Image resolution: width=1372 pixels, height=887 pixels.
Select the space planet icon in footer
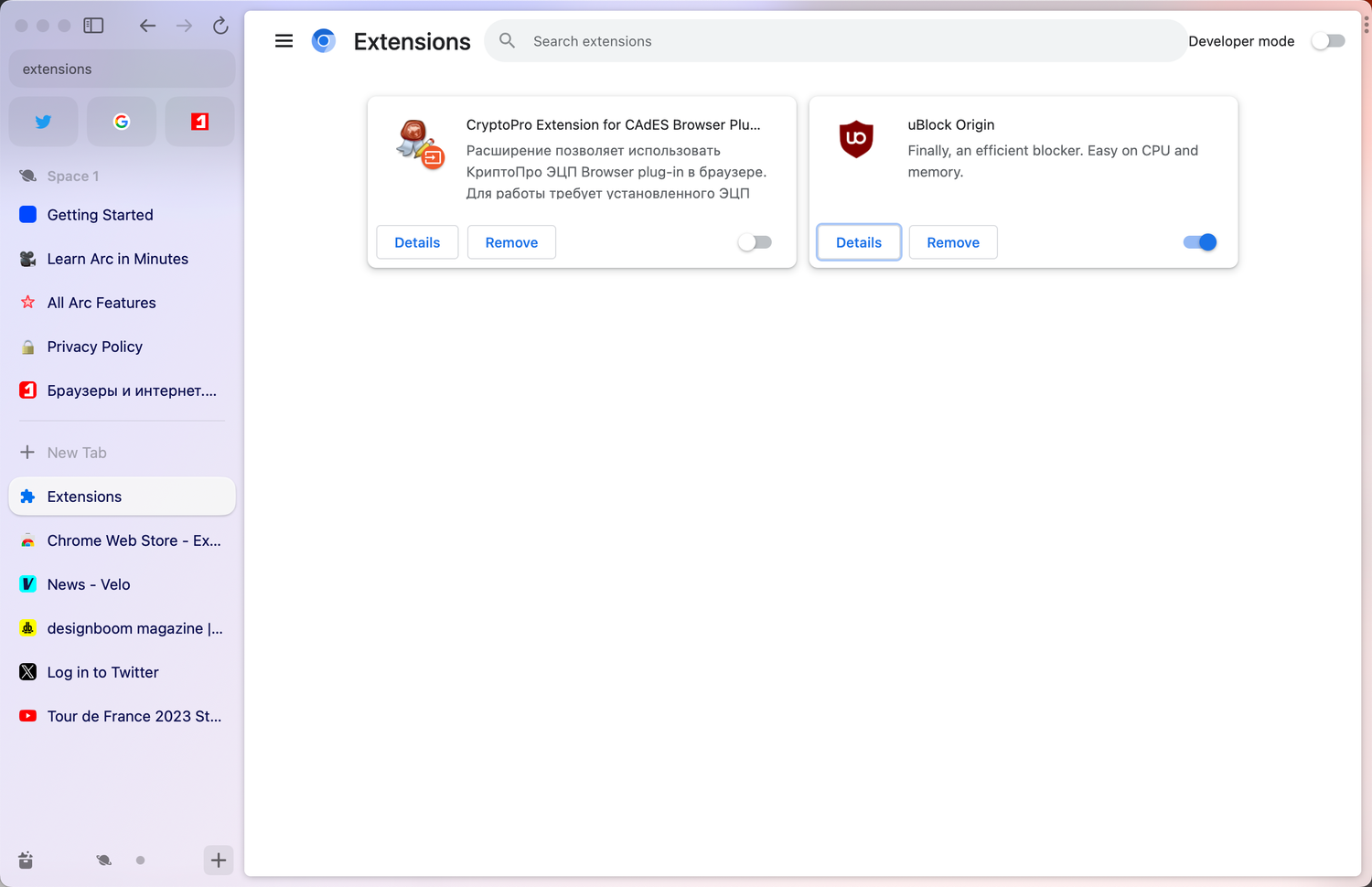104,860
